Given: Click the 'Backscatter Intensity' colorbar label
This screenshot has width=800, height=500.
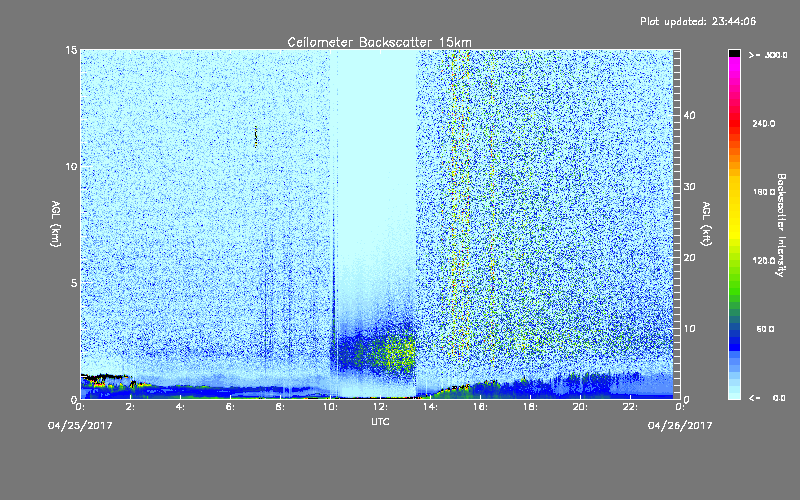Looking at the screenshot, I should [x=781, y=225].
